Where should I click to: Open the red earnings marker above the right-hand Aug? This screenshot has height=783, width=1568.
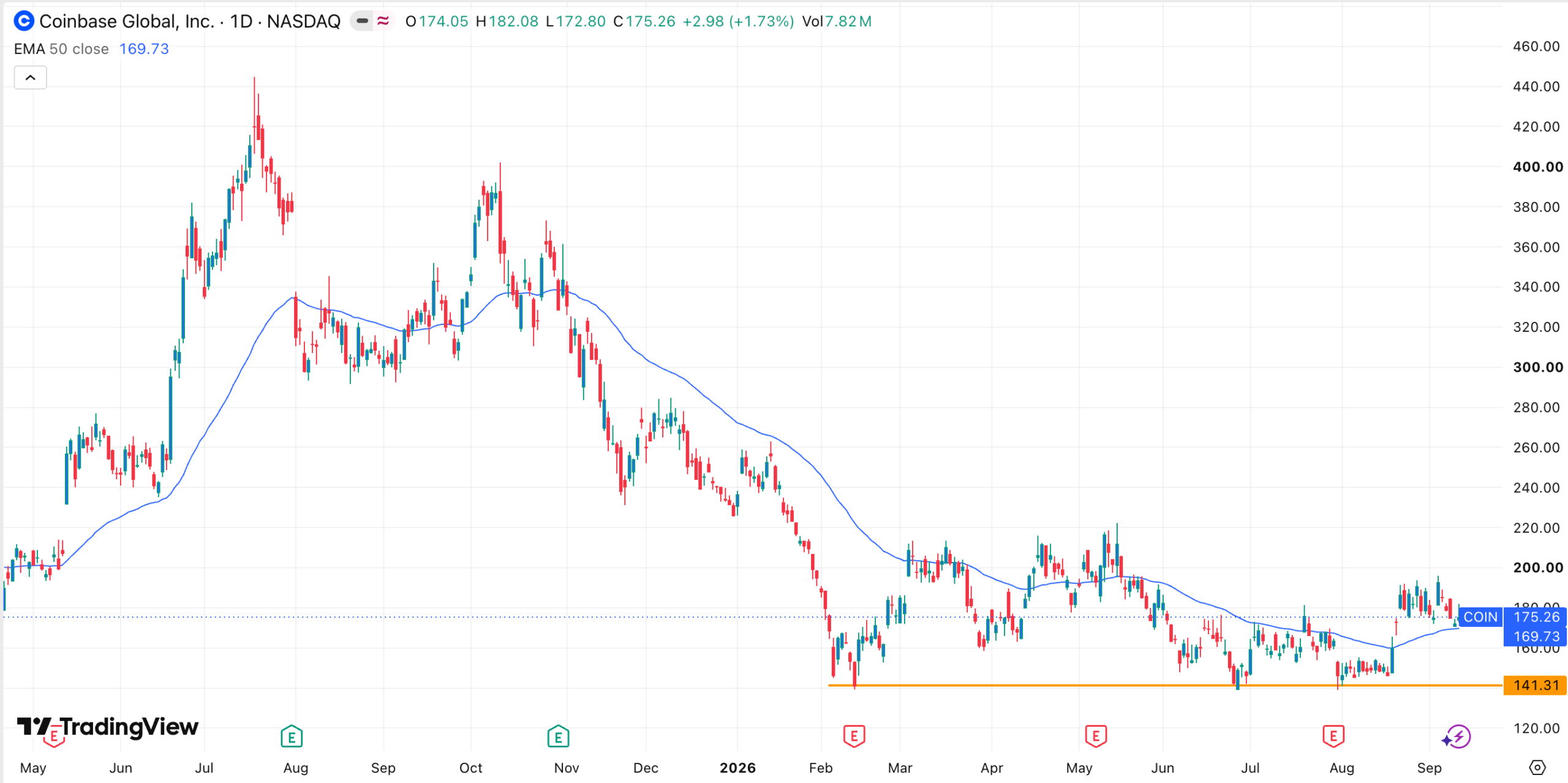pyautogui.click(x=1333, y=736)
